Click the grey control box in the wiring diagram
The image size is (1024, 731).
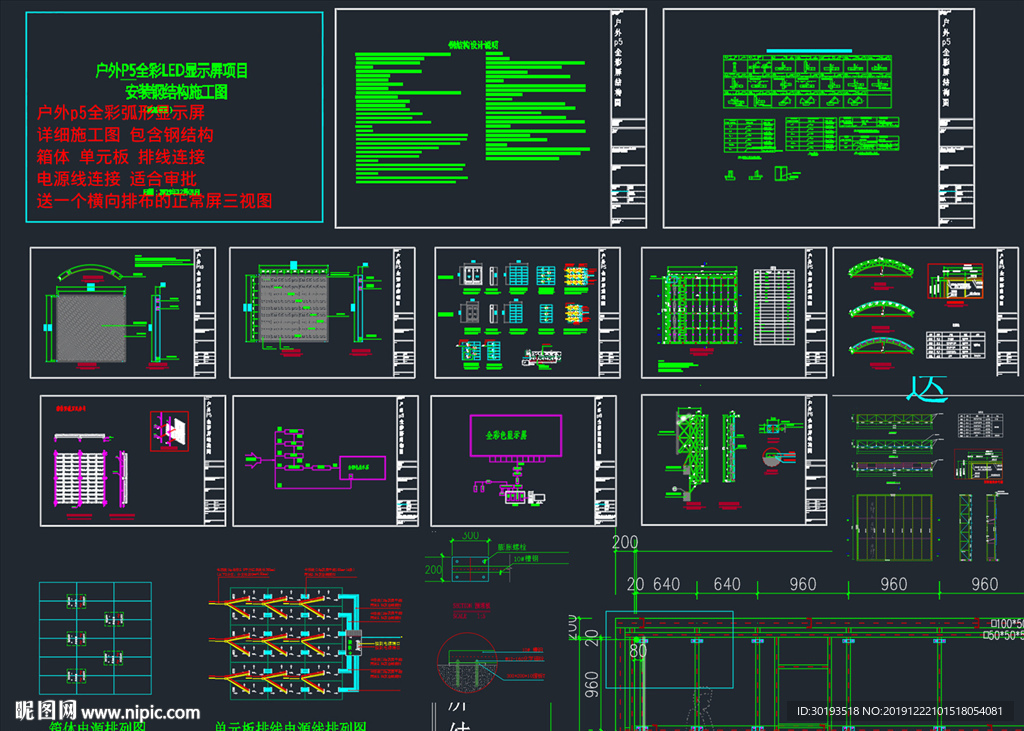(x=353, y=644)
